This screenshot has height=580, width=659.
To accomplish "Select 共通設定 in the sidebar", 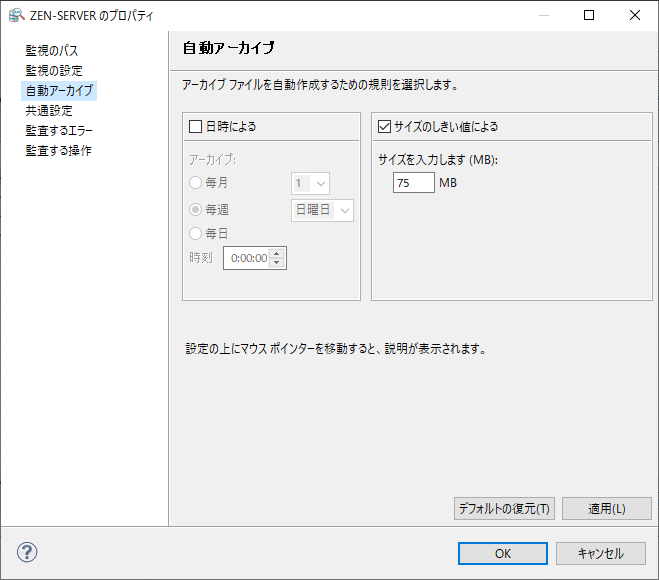I will click(49, 110).
